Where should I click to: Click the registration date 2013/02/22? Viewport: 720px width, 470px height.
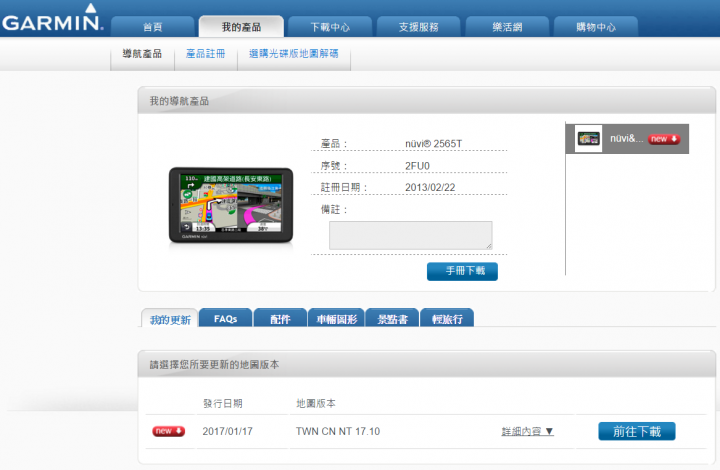[430, 187]
